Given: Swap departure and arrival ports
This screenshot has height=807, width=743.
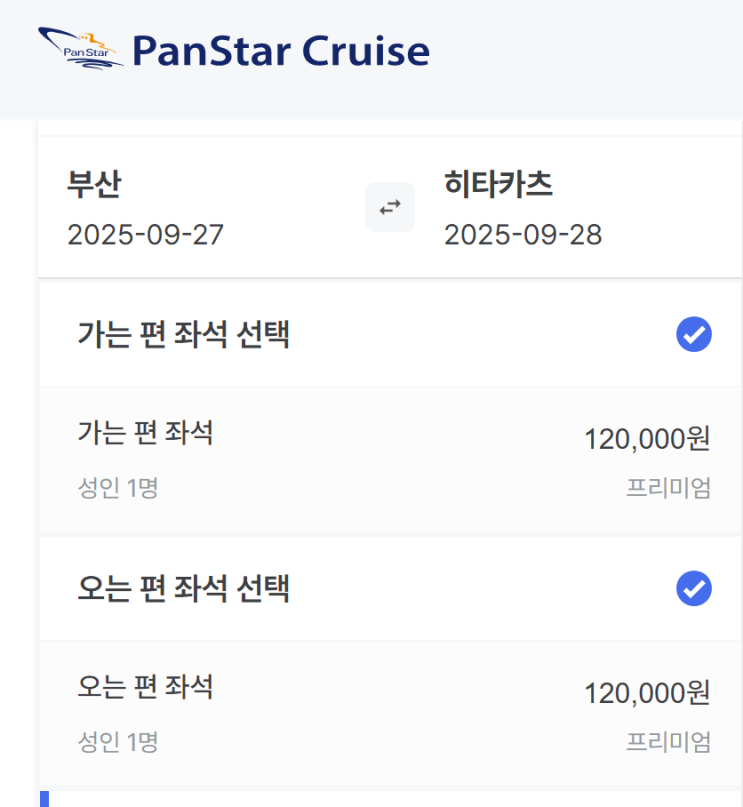Looking at the screenshot, I should click(389, 207).
